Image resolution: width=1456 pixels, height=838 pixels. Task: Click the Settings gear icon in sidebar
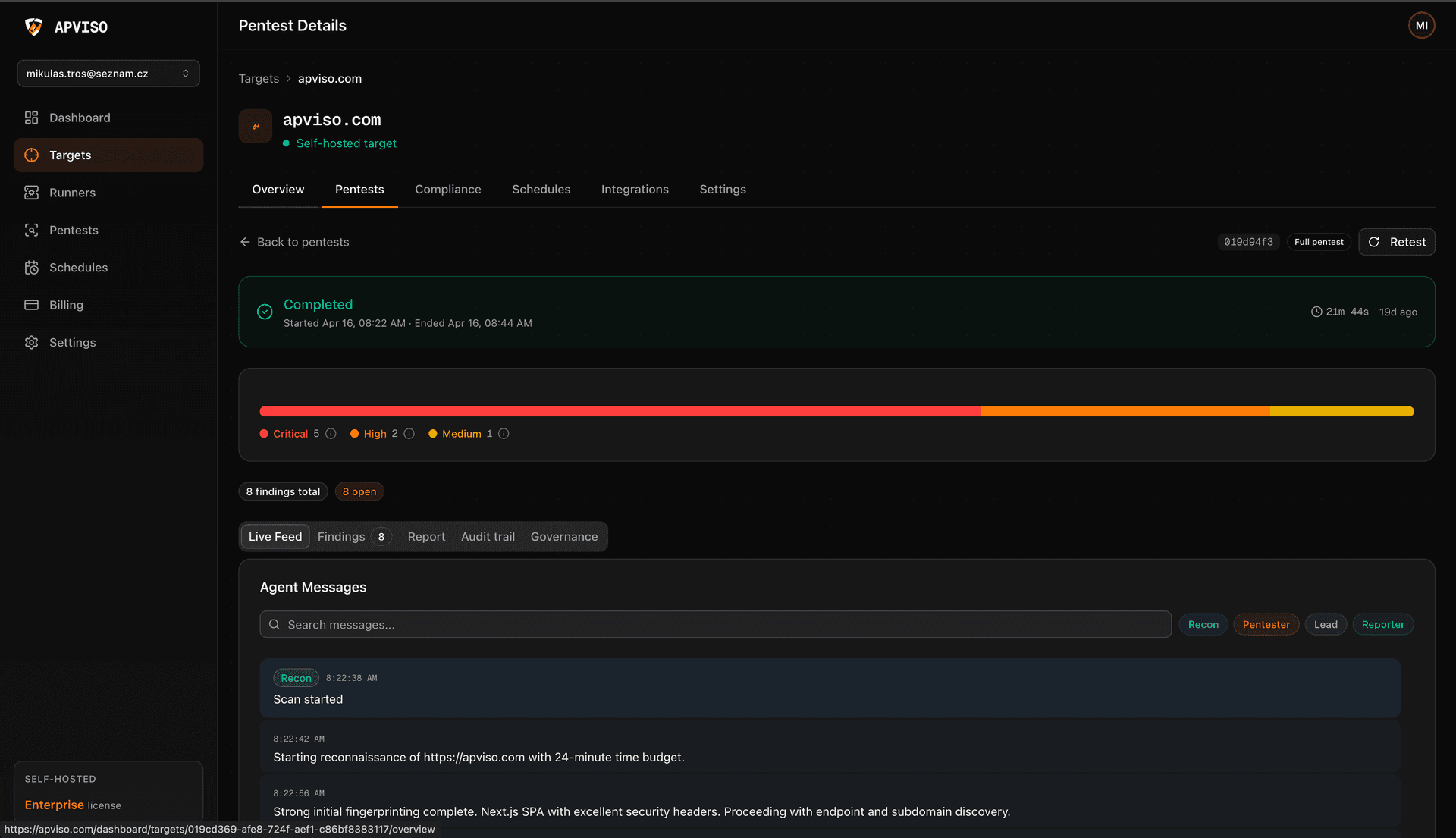[31, 343]
